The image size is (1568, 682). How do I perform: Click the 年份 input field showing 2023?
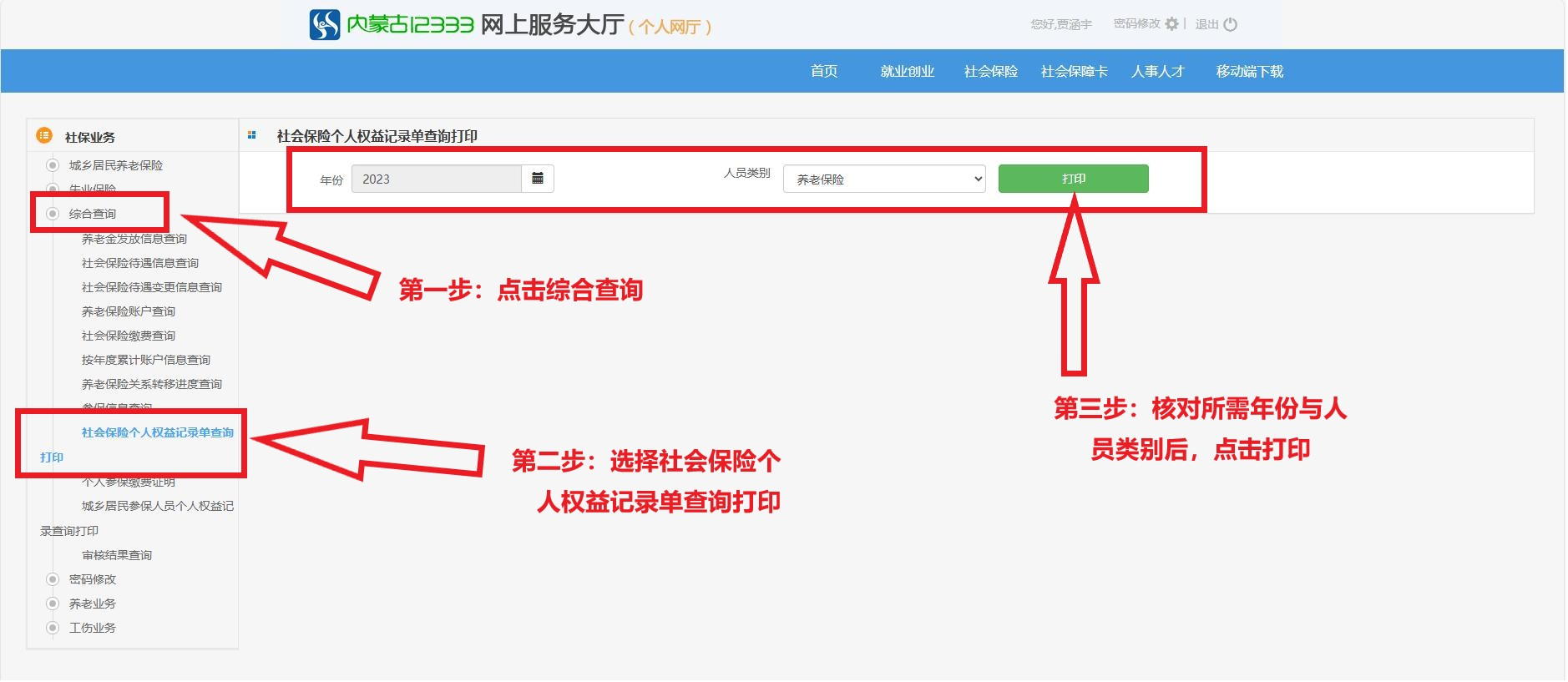pos(436,179)
